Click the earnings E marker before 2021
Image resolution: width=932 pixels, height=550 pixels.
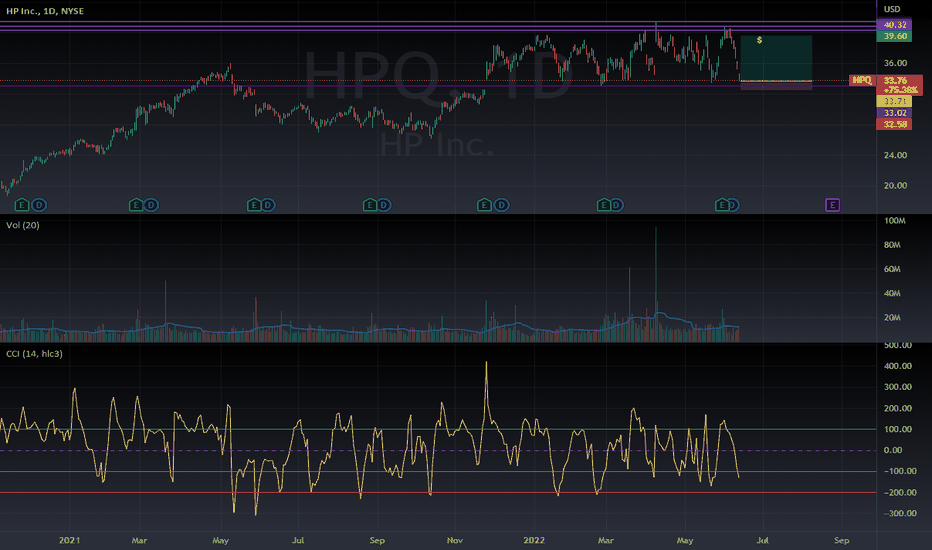point(22,205)
